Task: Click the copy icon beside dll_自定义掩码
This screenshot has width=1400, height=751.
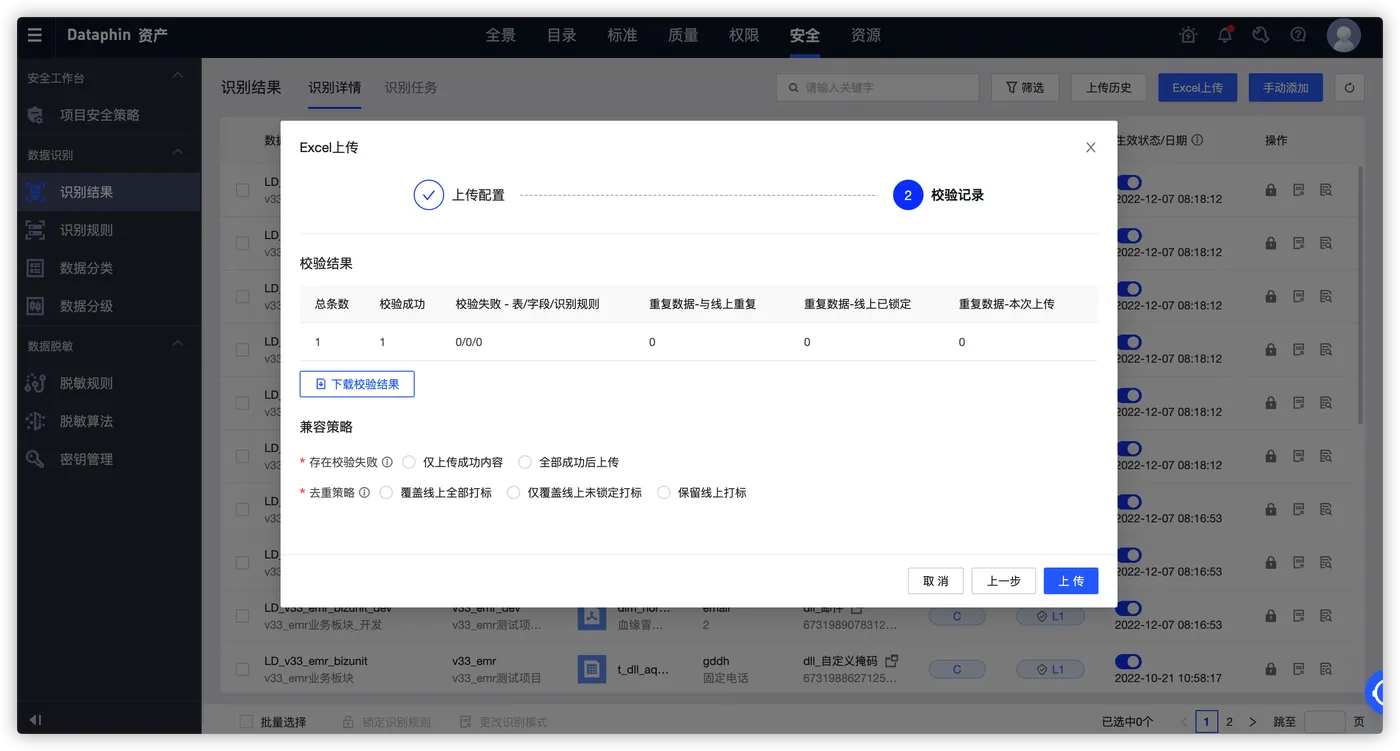Action: (x=892, y=661)
